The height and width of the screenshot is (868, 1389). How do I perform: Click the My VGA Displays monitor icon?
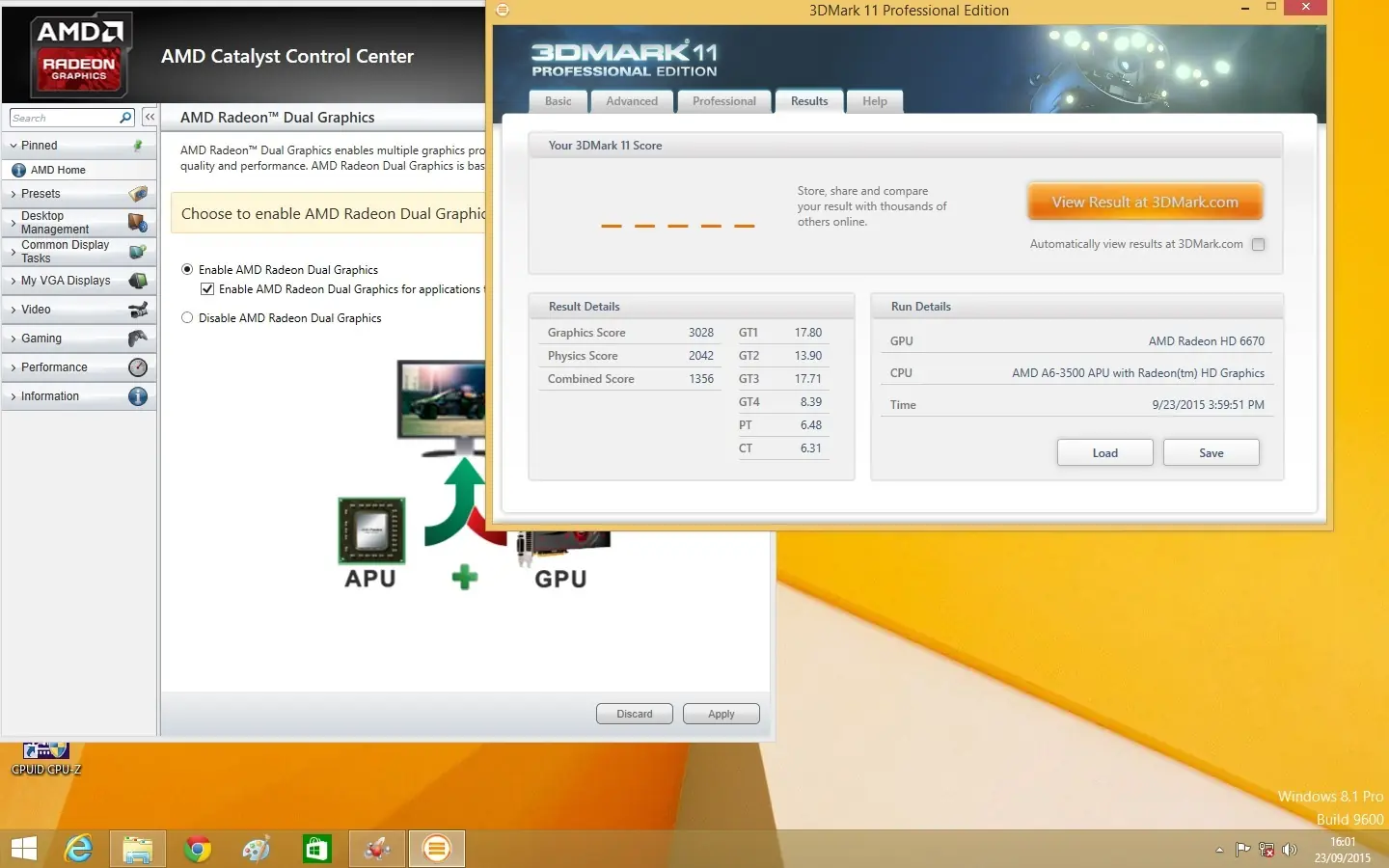[138, 281]
